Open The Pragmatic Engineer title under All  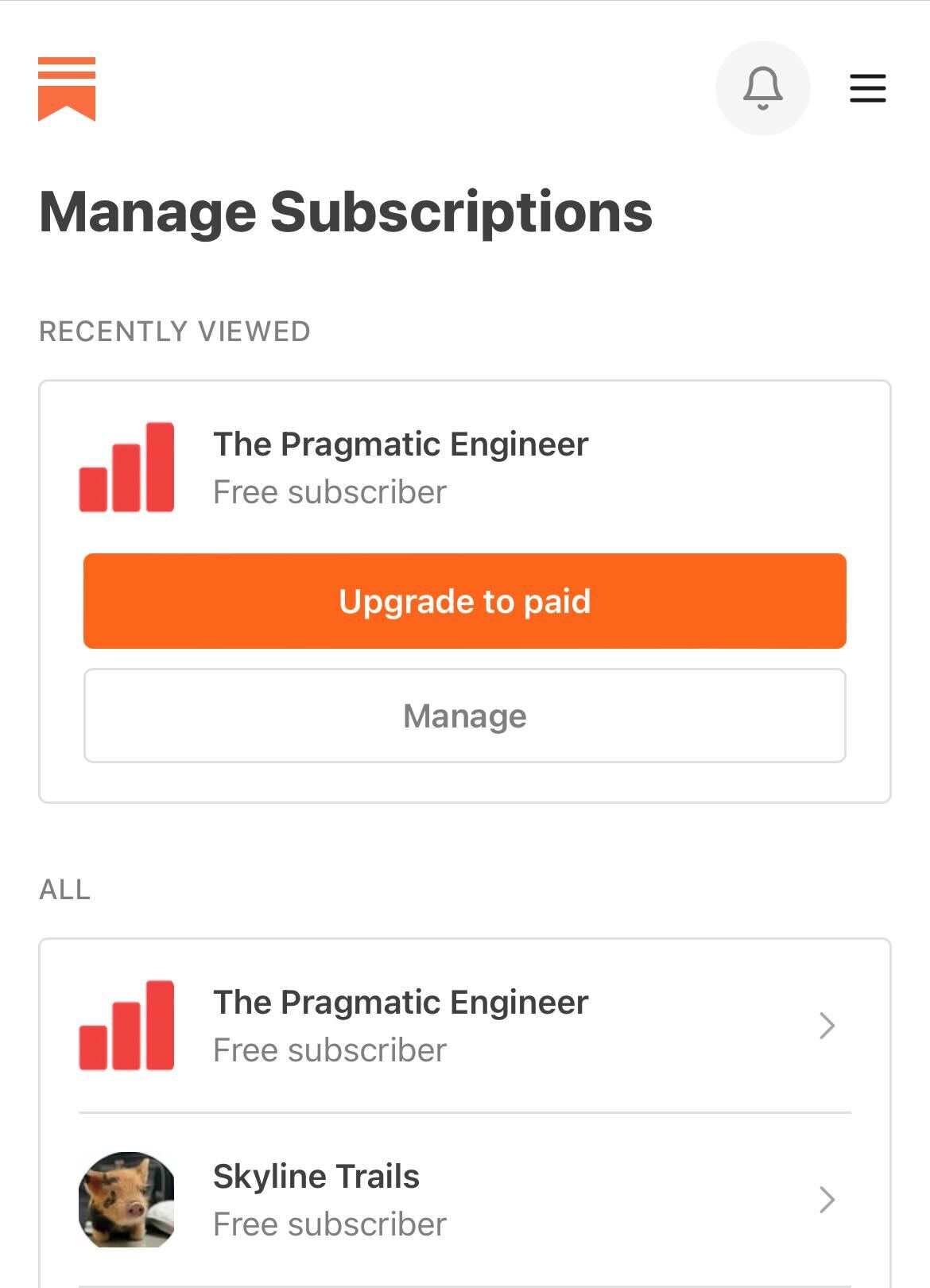point(401,1003)
